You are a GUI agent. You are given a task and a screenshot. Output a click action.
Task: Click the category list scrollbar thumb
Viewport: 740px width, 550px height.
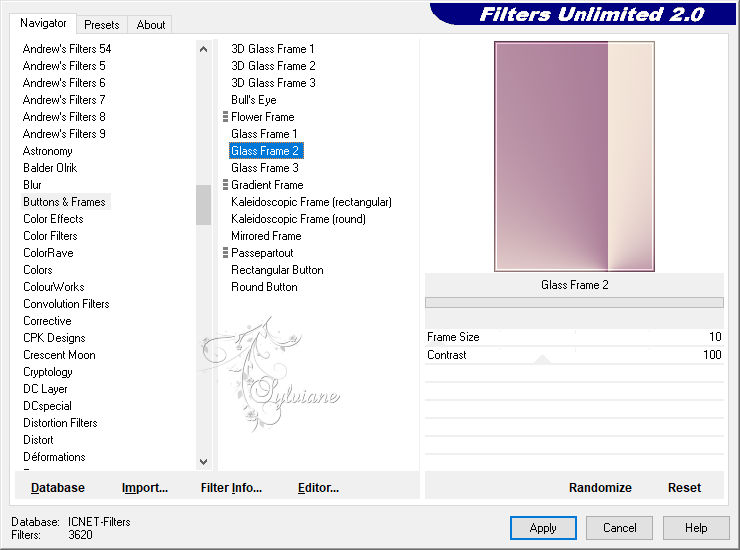tap(203, 205)
